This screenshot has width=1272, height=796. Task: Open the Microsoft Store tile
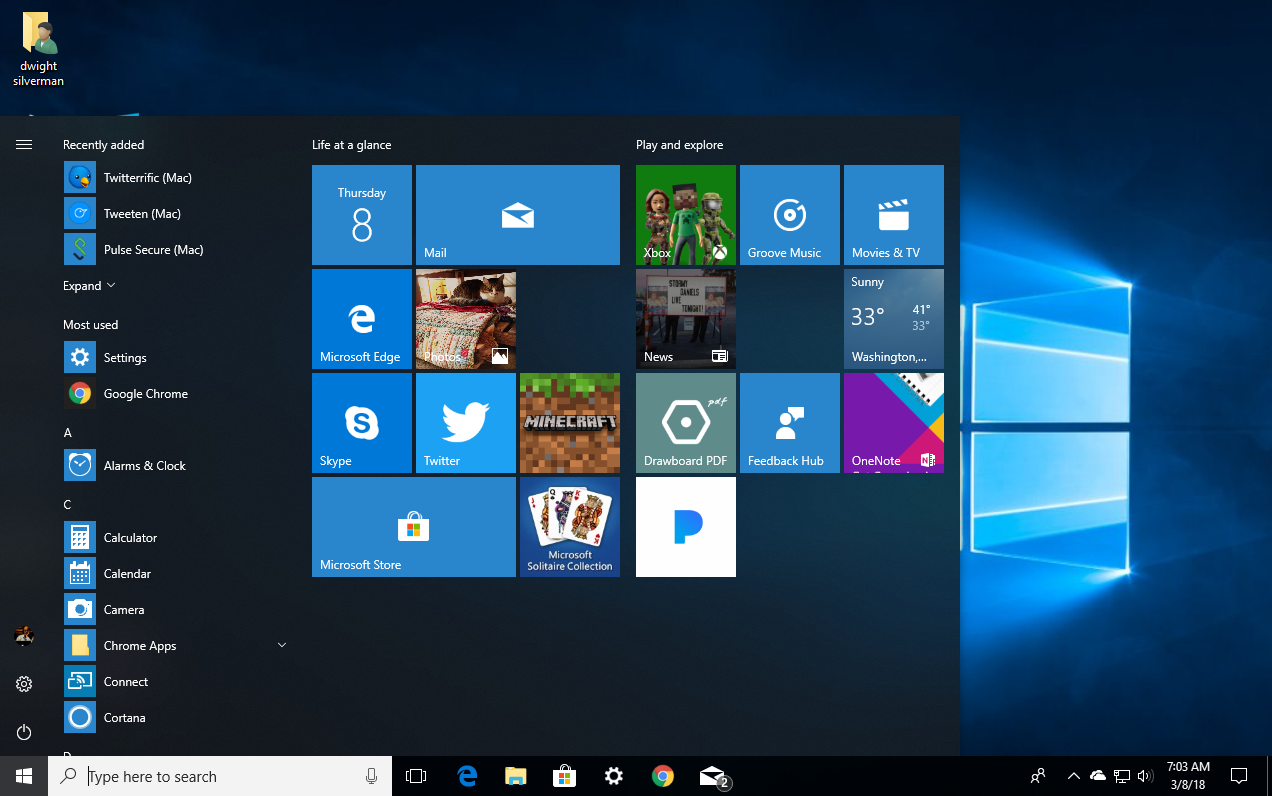(414, 527)
